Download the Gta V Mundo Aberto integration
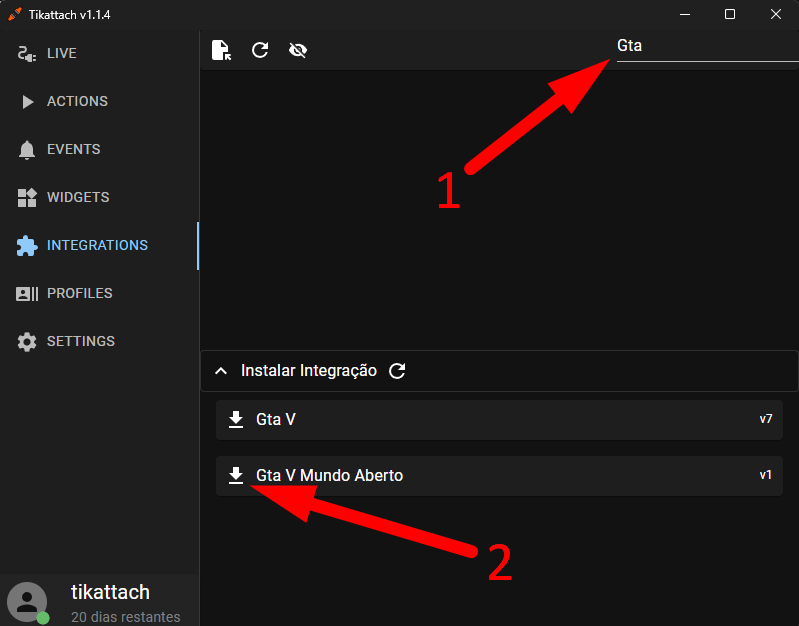799x626 pixels. [x=235, y=476]
